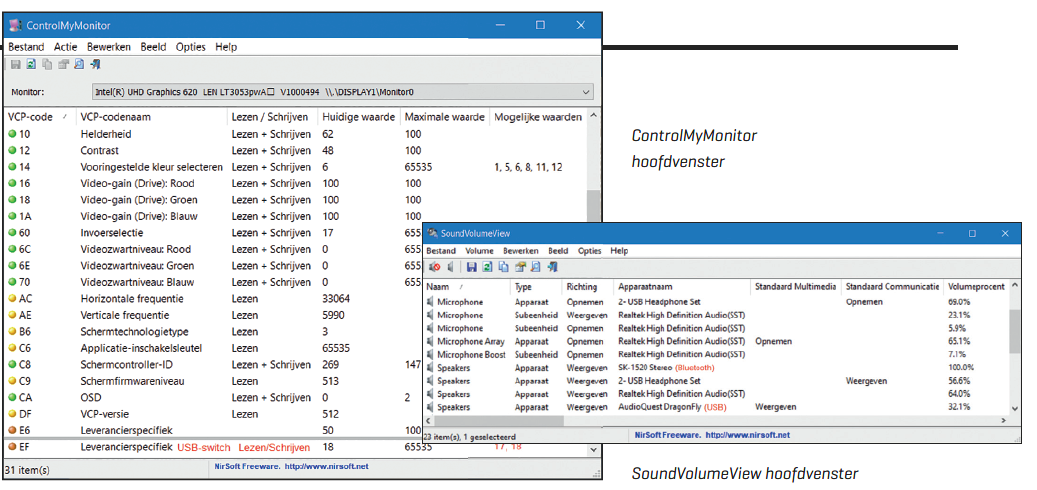The width and height of the screenshot is (1037, 490).
Task: Sort by Richting column header
Action: click(x=587, y=287)
